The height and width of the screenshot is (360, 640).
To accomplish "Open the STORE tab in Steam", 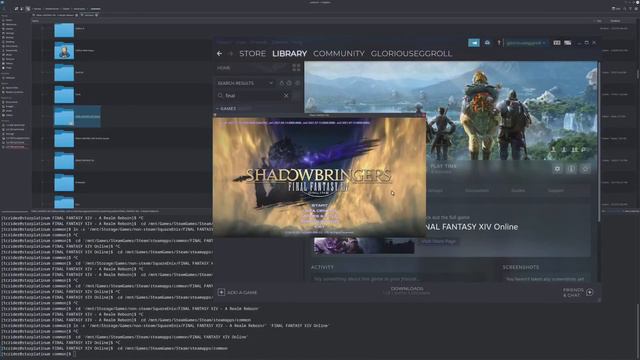I will [252, 53].
